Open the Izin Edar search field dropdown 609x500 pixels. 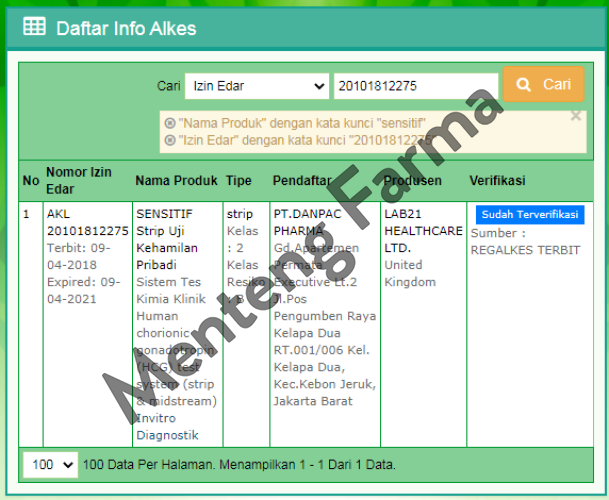pyautogui.click(x=257, y=86)
